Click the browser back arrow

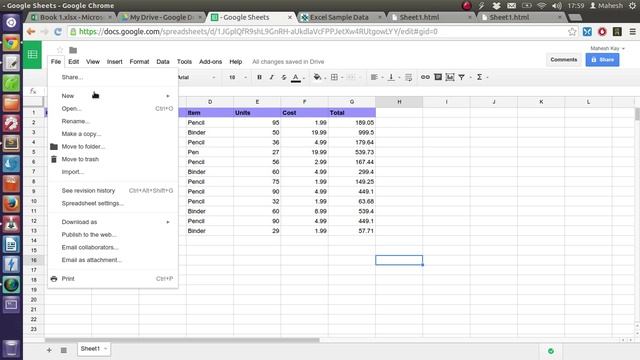pyautogui.click(x=31, y=31)
